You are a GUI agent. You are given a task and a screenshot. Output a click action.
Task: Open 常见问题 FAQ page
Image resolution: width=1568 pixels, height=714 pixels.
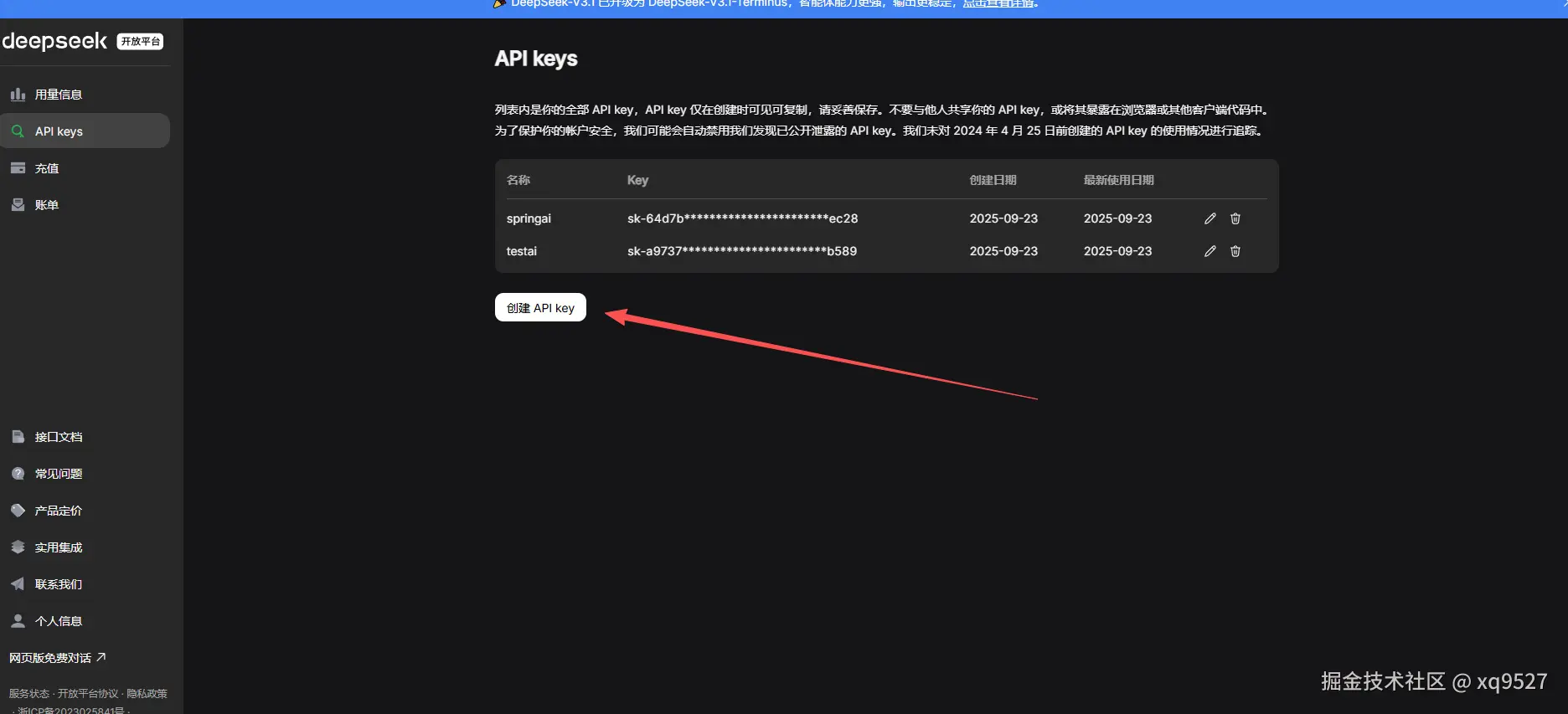tap(85, 474)
